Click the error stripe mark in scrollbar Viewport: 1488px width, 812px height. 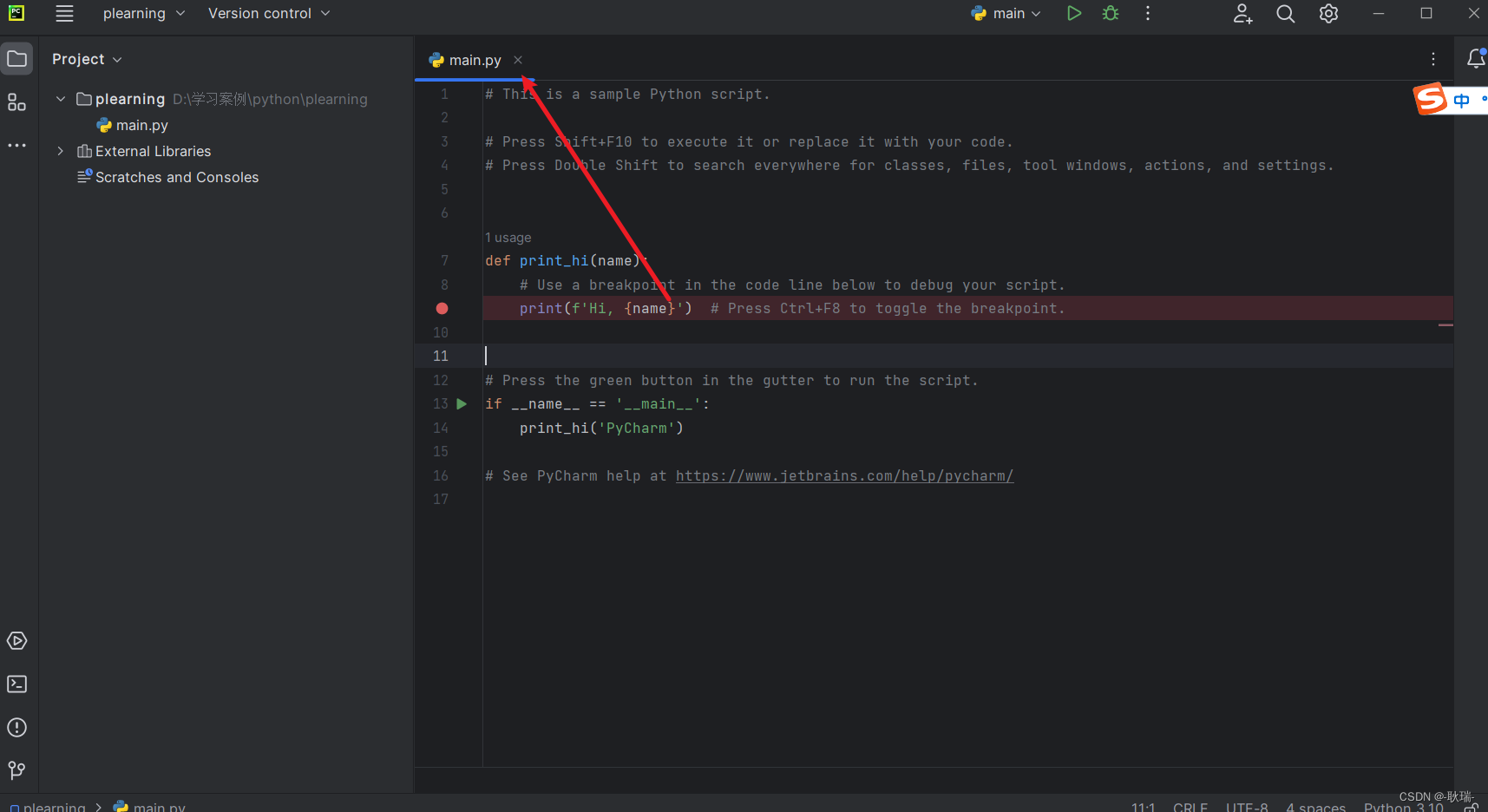1445,324
